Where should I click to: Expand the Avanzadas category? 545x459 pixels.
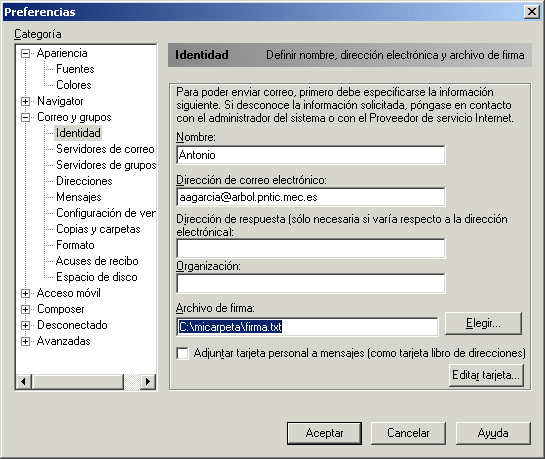(x=25, y=341)
